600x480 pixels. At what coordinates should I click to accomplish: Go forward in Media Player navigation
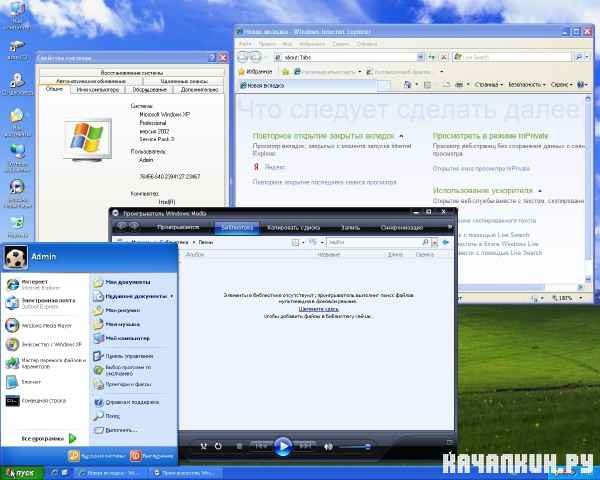coord(134,227)
